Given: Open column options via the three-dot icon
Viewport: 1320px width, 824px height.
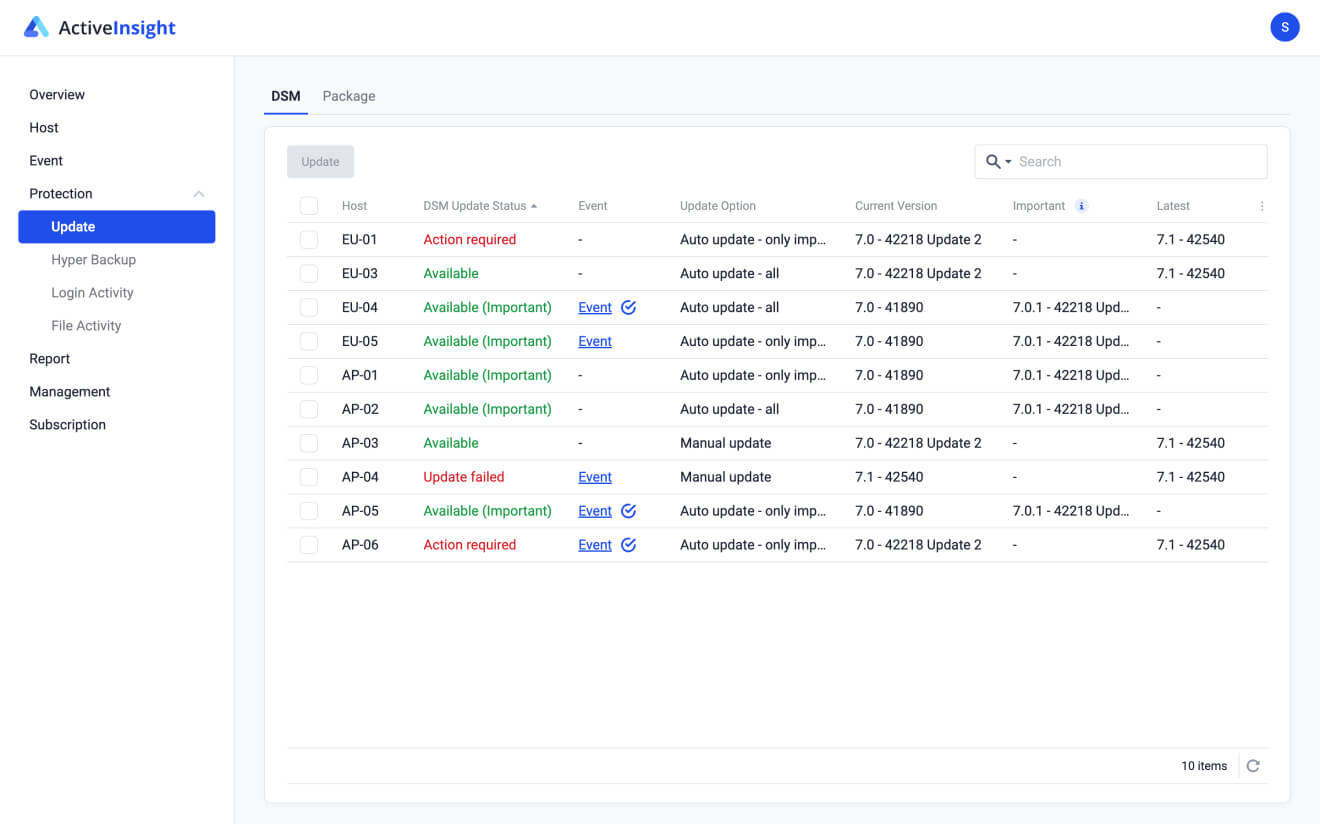Looking at the screenshot, I should point(1261,205).
